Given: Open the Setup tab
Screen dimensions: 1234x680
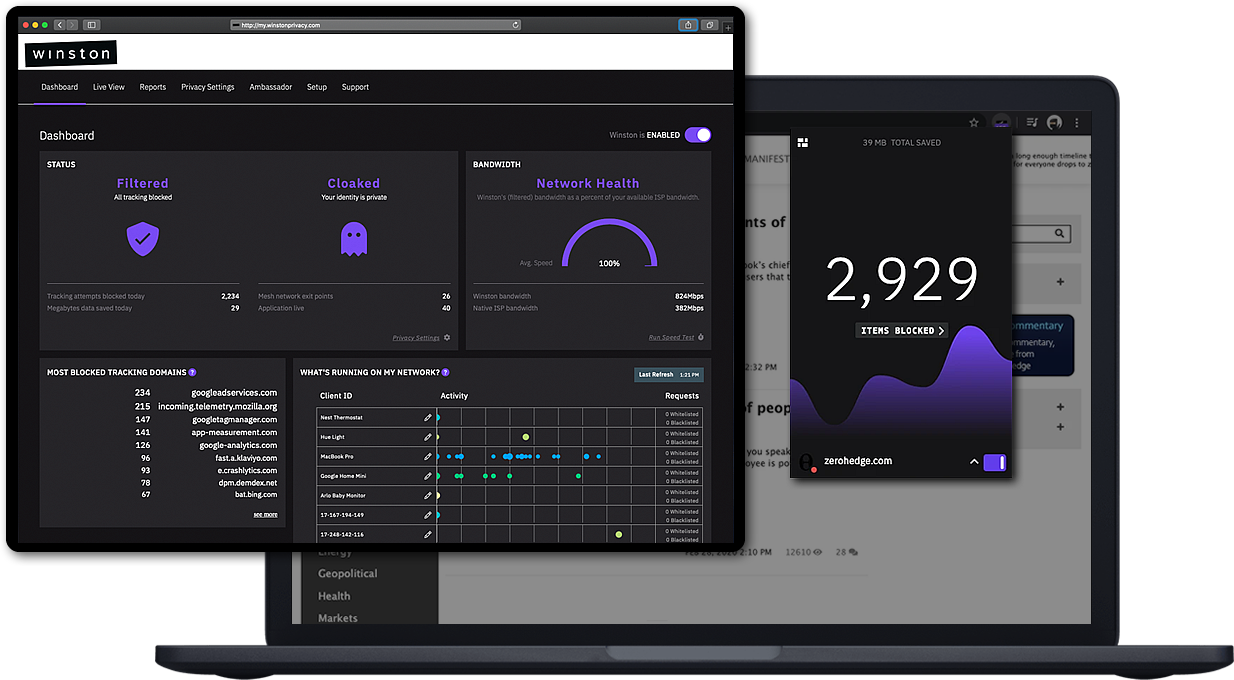Looking at the screenshot, I should (317, 87).
